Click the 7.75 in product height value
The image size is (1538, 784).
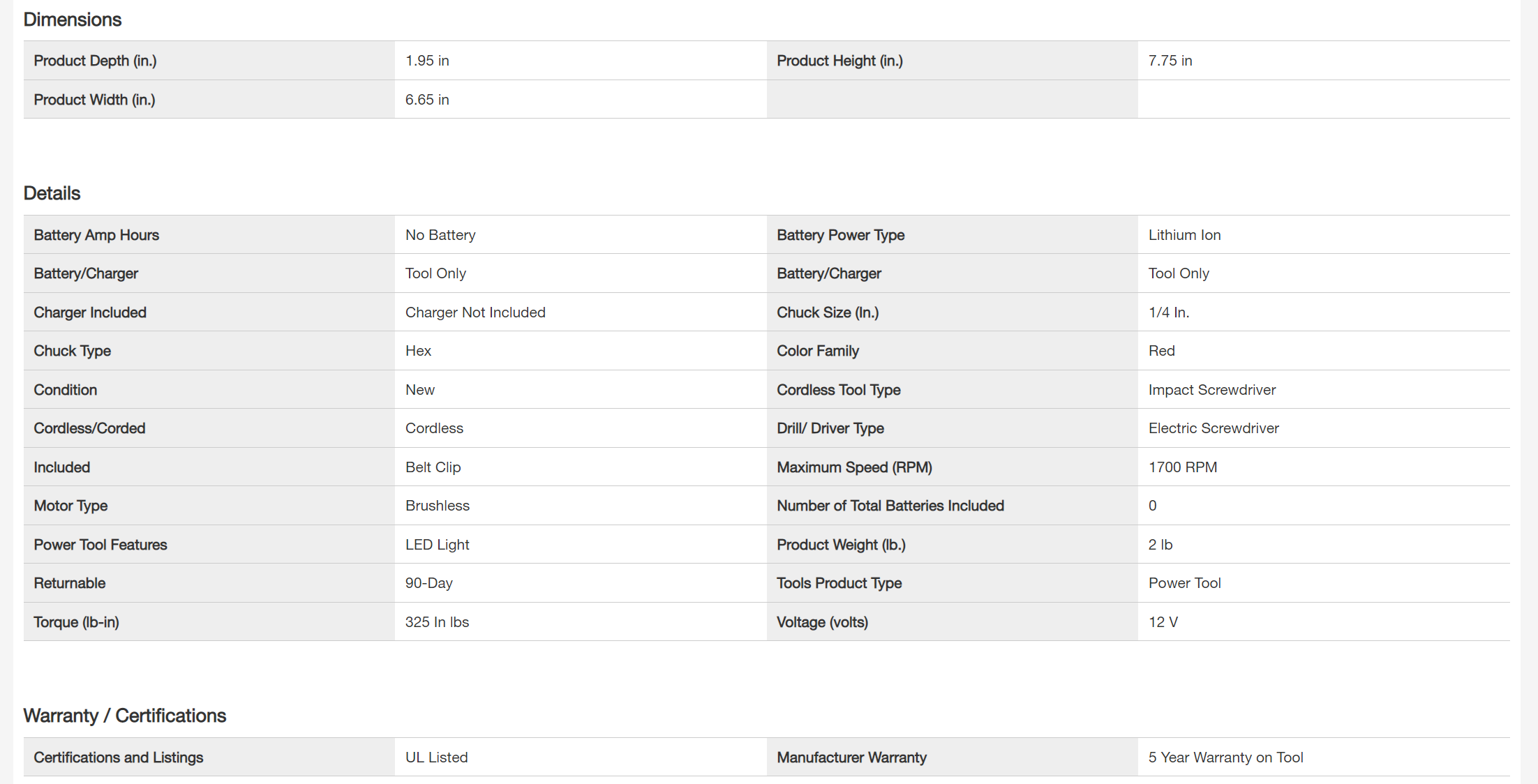click(x=1170, y=61)
